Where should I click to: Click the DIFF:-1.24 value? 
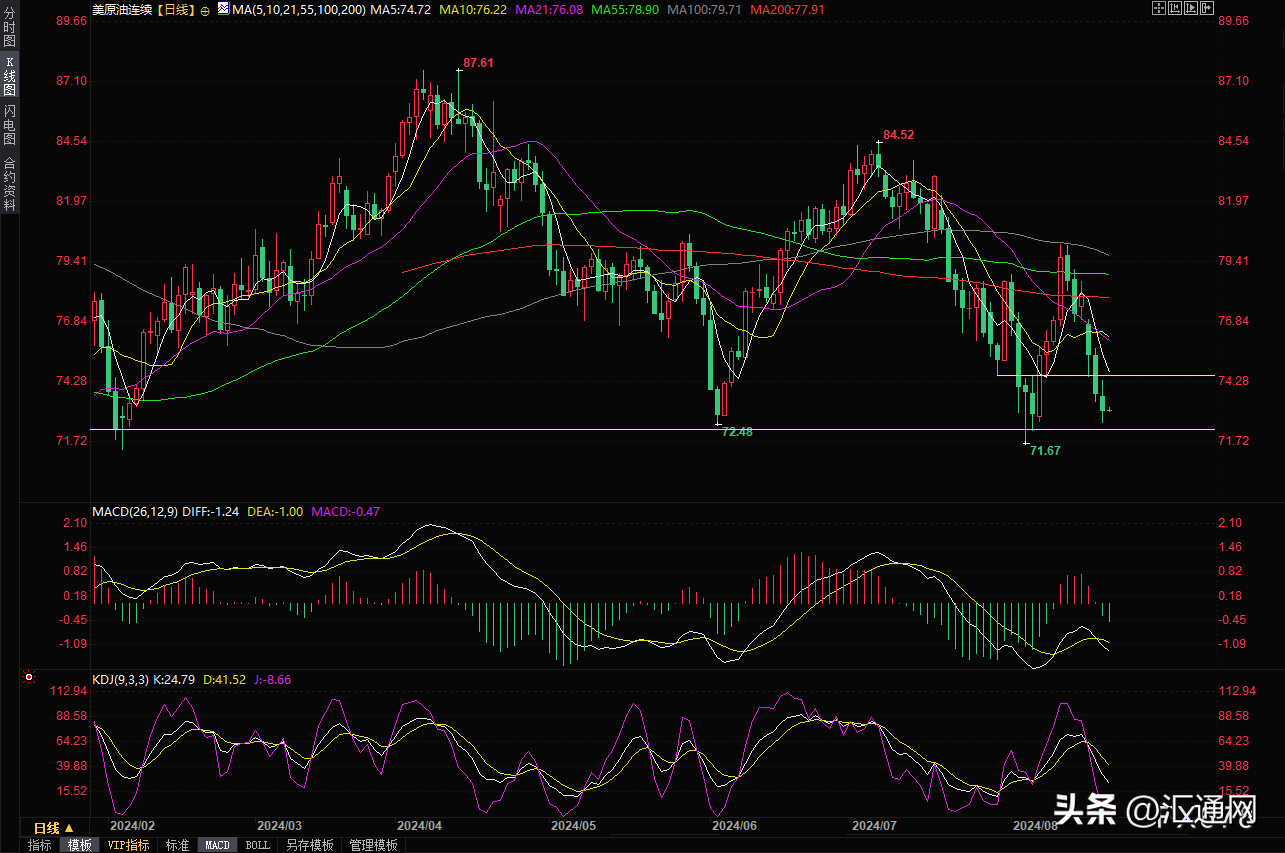tap(211, 511)
